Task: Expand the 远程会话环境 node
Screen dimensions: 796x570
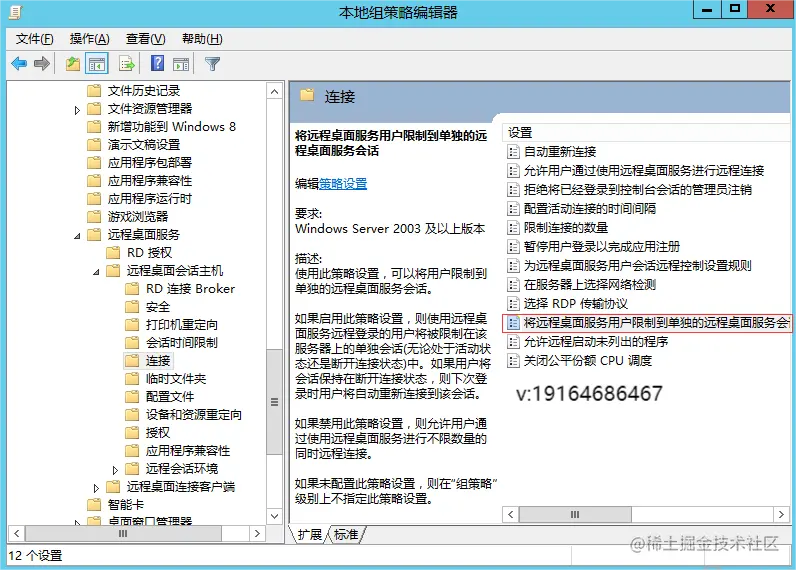Action: coord(115,470)
